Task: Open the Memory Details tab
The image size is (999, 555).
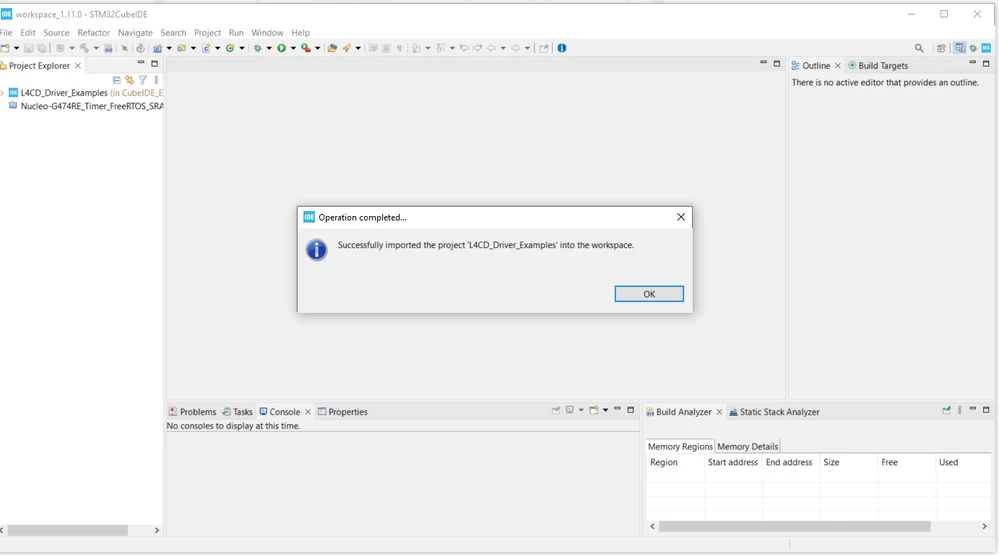Action: click(747, 447)
